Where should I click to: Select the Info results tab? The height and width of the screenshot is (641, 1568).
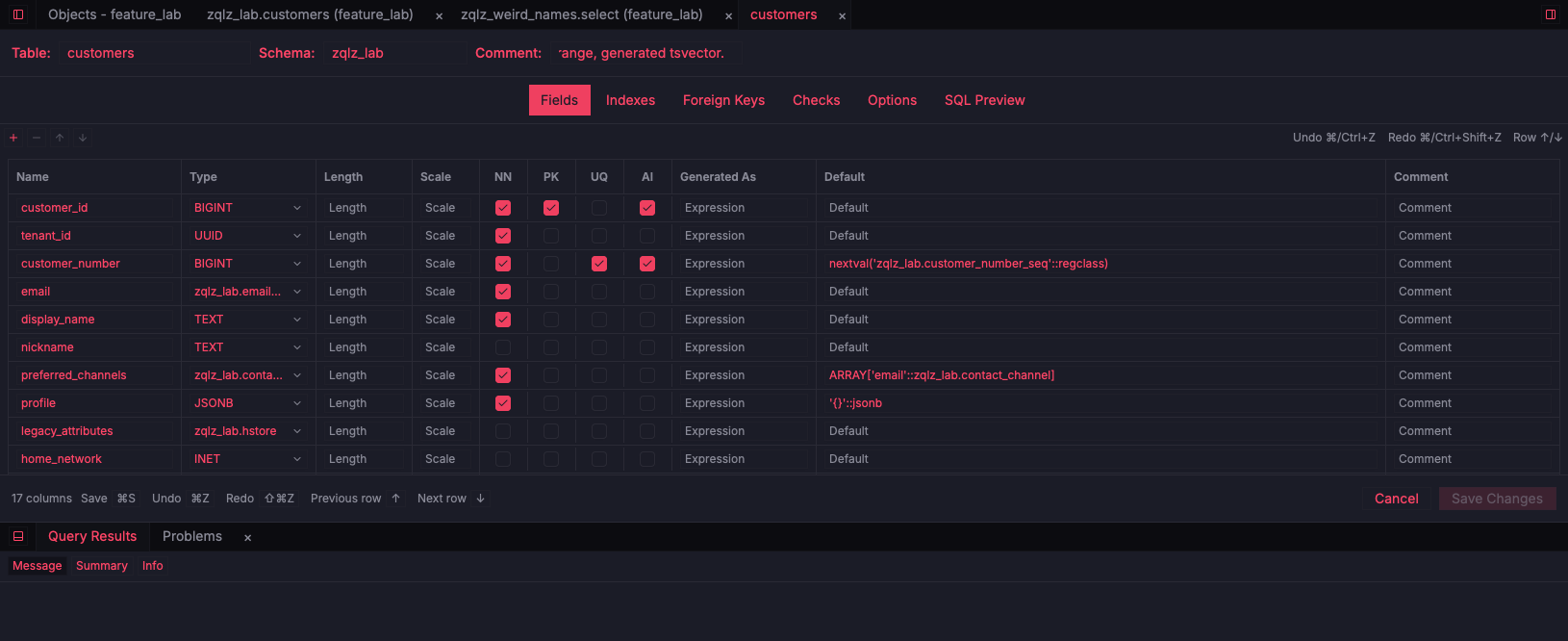153,566
